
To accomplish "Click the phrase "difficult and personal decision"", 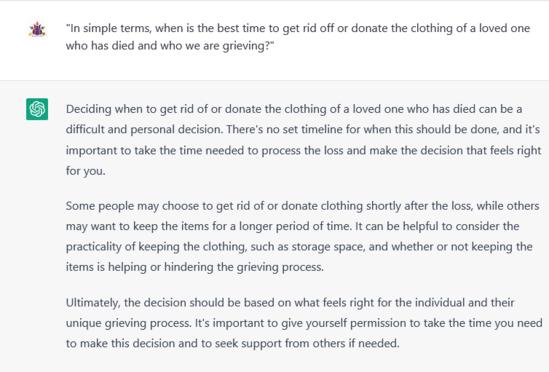I will [144, 129].
